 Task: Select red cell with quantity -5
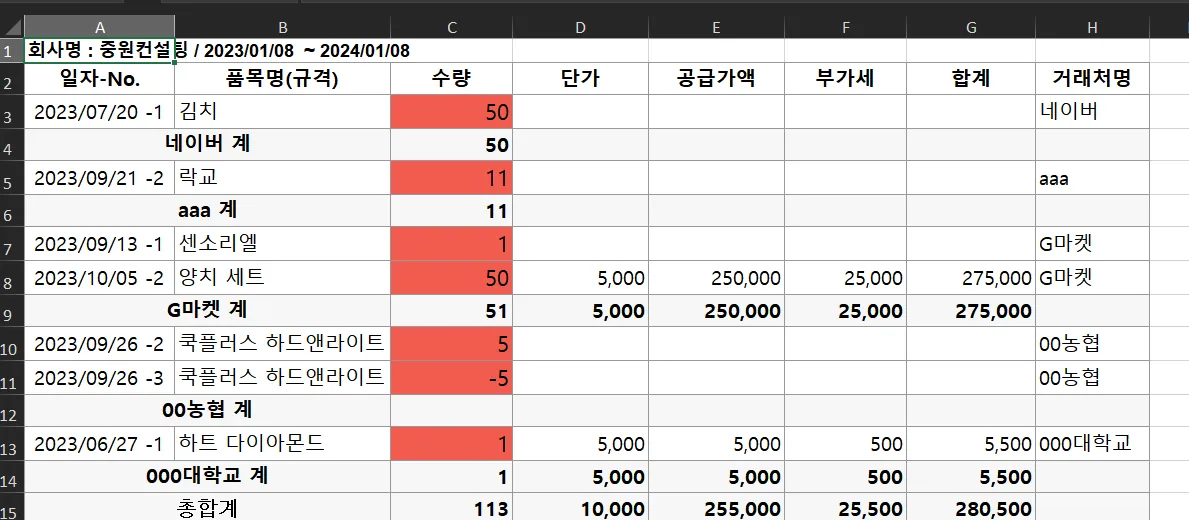pos(451,377)
